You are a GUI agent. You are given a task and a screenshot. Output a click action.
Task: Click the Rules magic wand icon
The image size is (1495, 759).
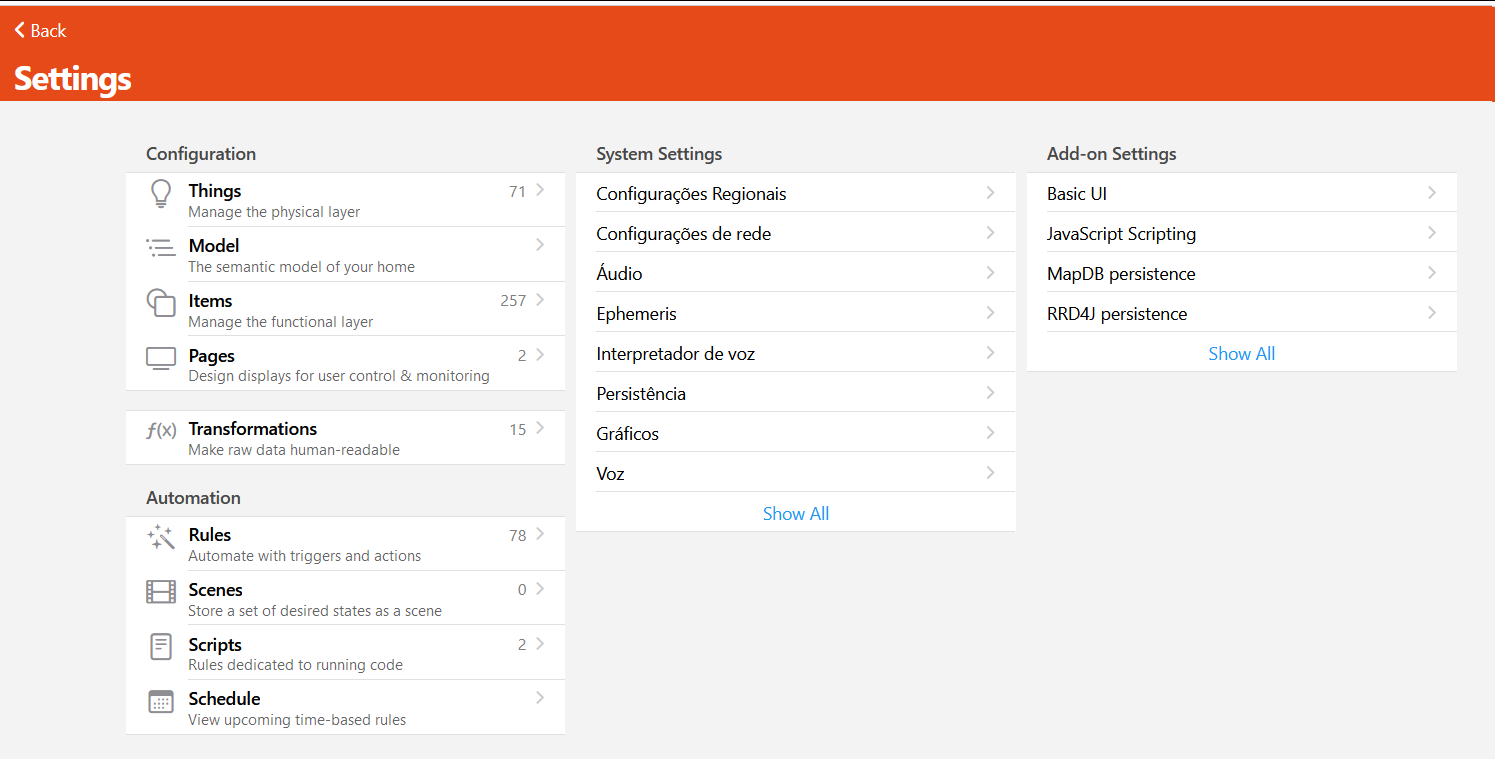(x=161, y=538)
